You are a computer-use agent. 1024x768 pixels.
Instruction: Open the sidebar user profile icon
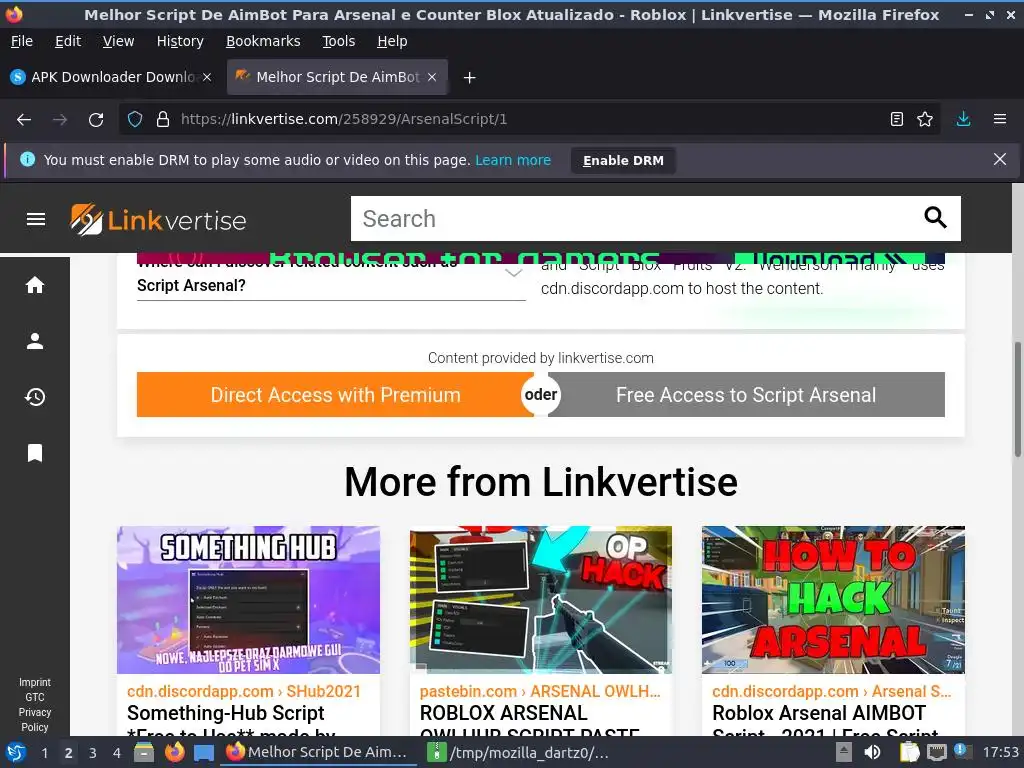(35, 341)
